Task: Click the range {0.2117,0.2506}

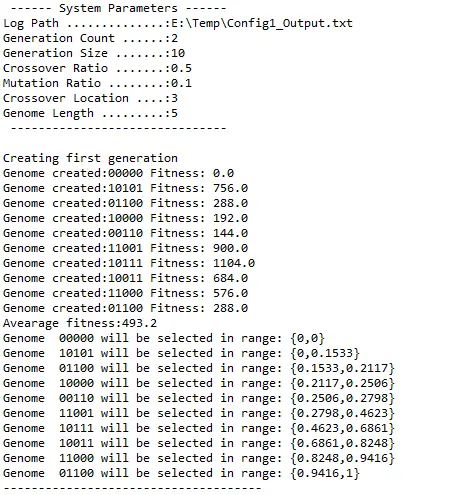Action: (x=342, y=383)
